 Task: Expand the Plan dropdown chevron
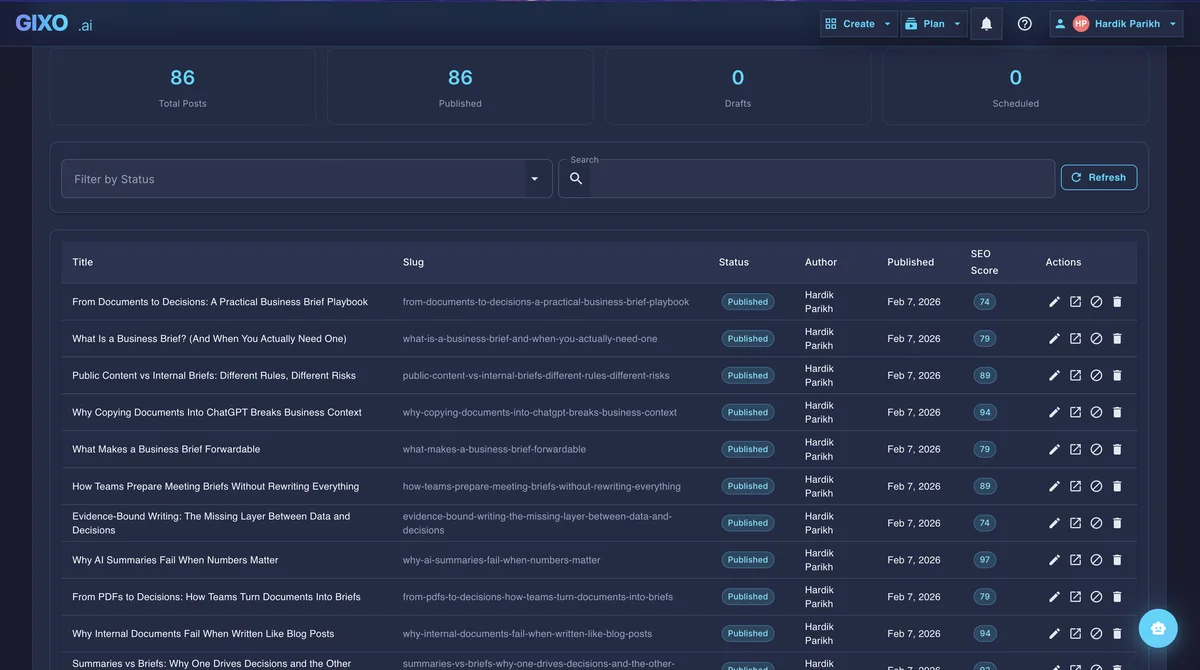coord(956,22)
